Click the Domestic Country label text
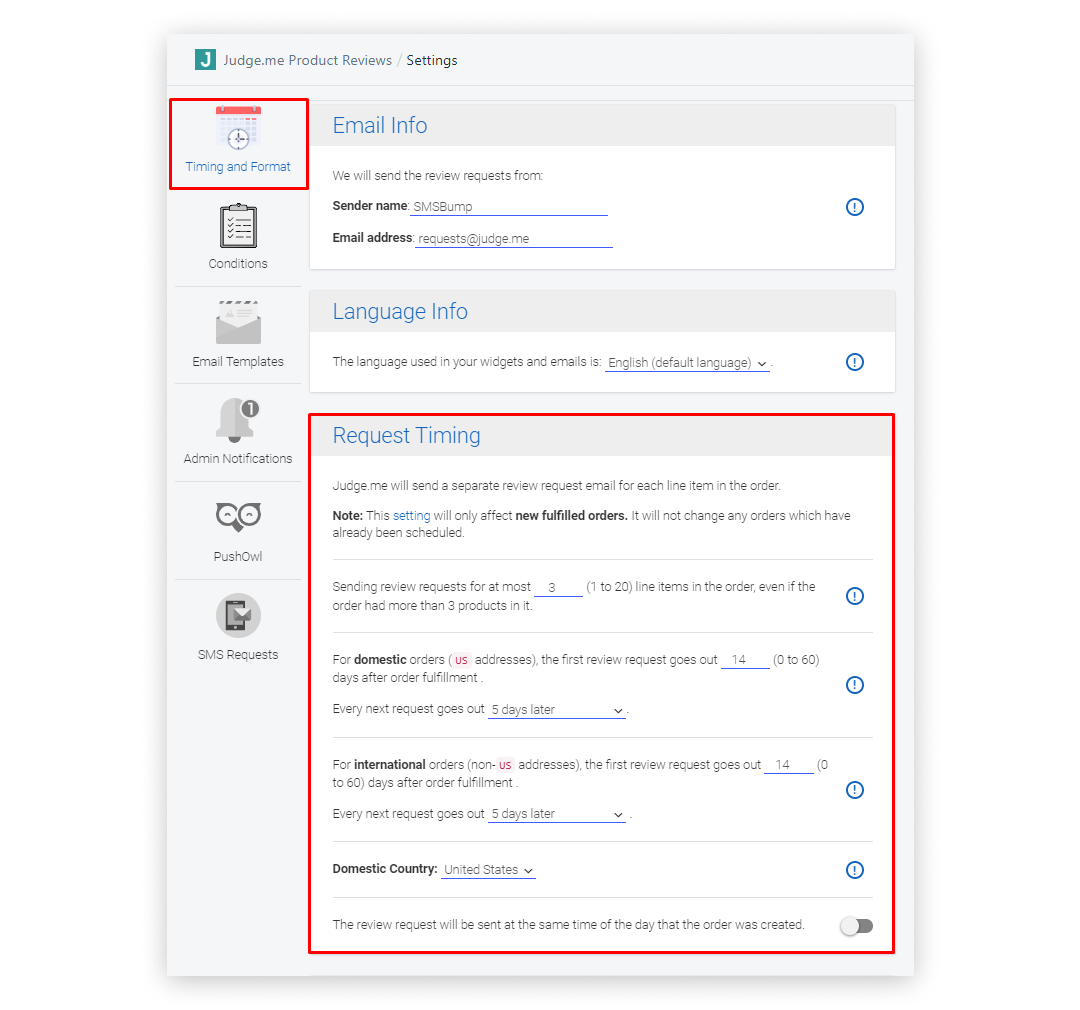 (x=385, y=869)
